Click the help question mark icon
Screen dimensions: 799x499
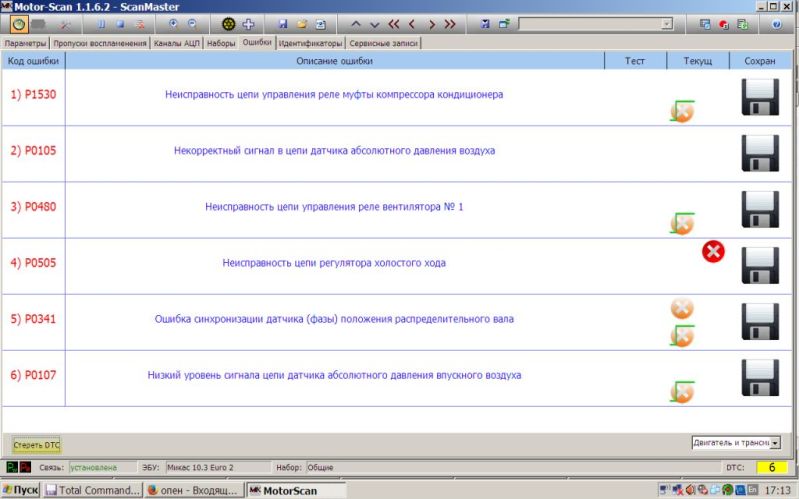click(x=777, y=24)
